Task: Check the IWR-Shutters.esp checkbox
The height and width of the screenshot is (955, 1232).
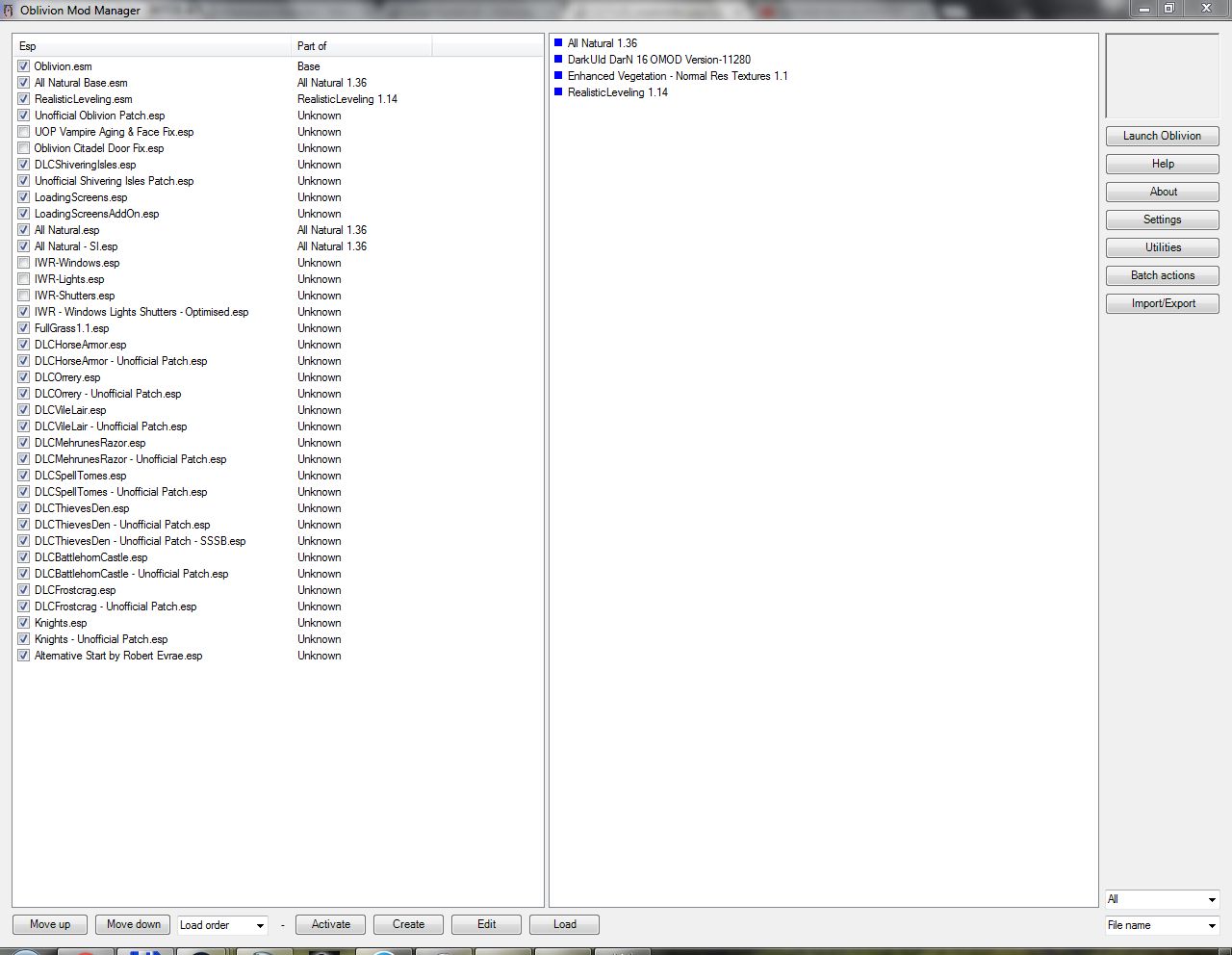Action: click(x=23, y=296)
